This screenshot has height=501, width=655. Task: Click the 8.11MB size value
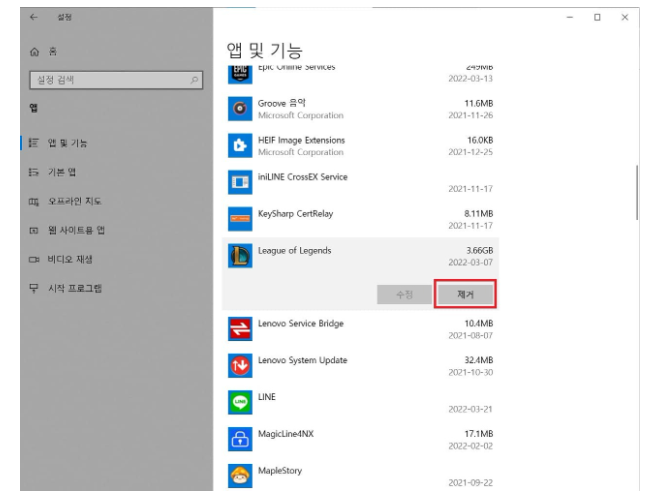tap(479, 214)
